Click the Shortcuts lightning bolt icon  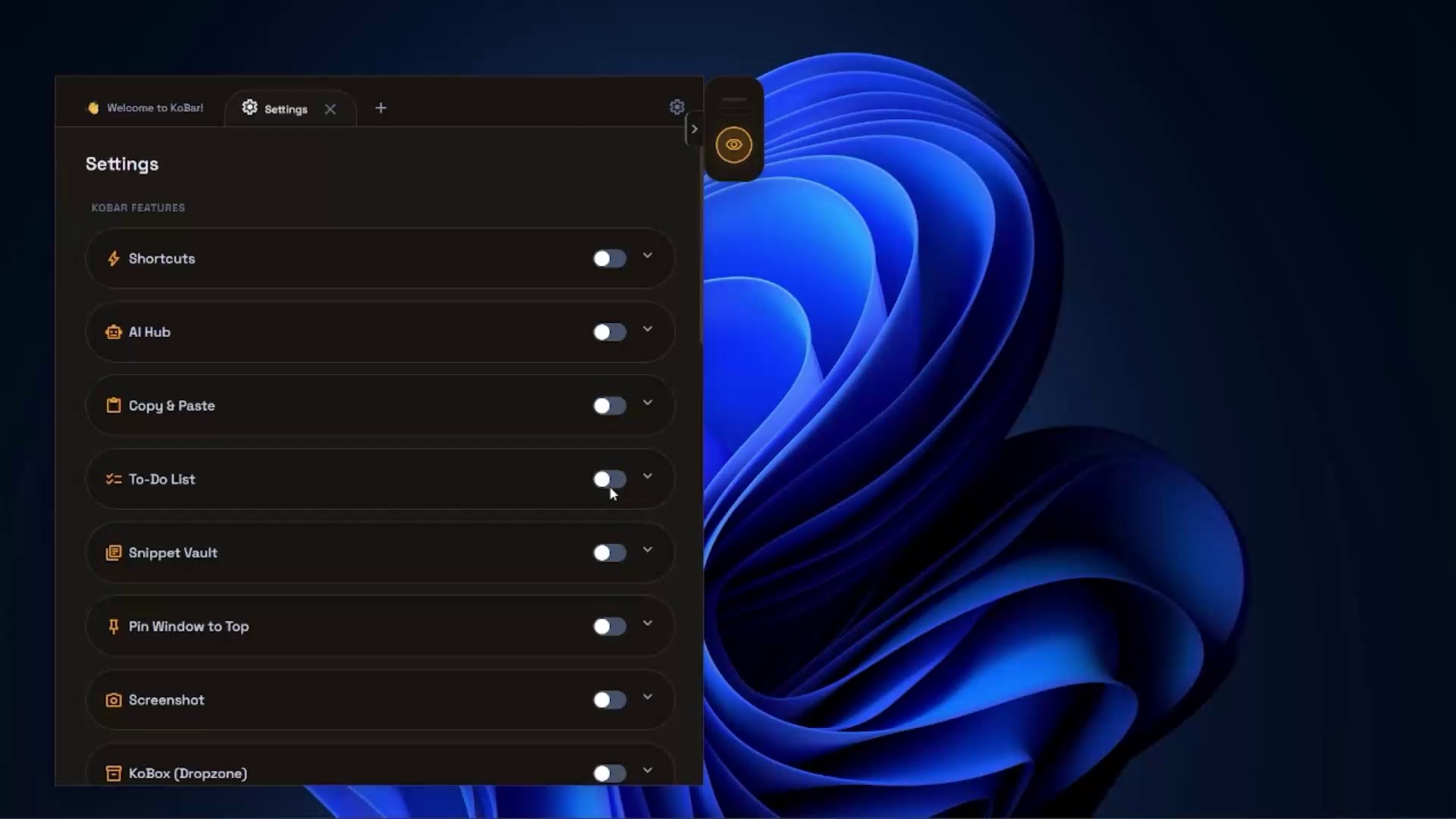click(x=114, y=259)
